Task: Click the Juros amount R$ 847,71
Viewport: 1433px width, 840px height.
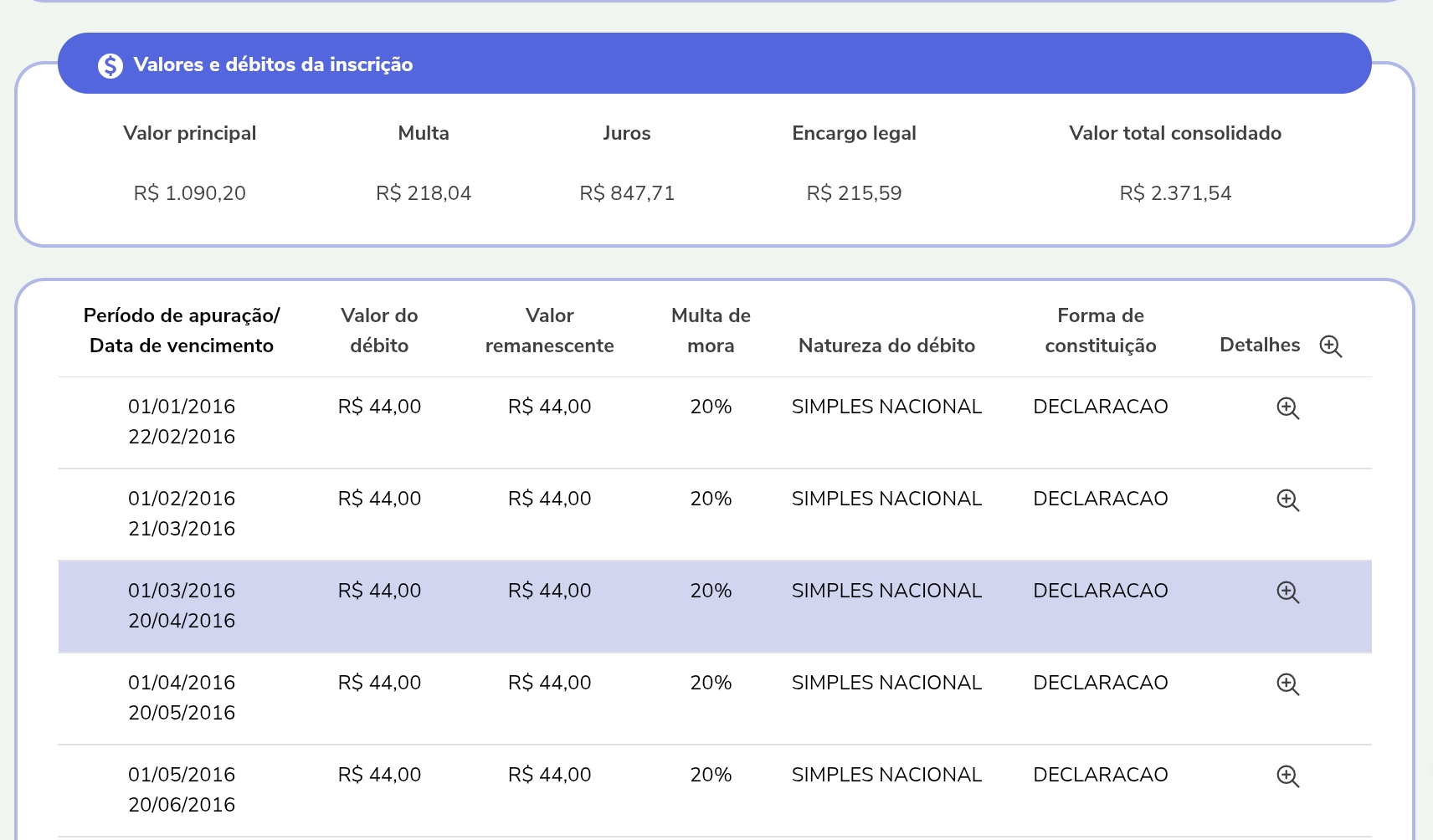Action: click(627, 193)
